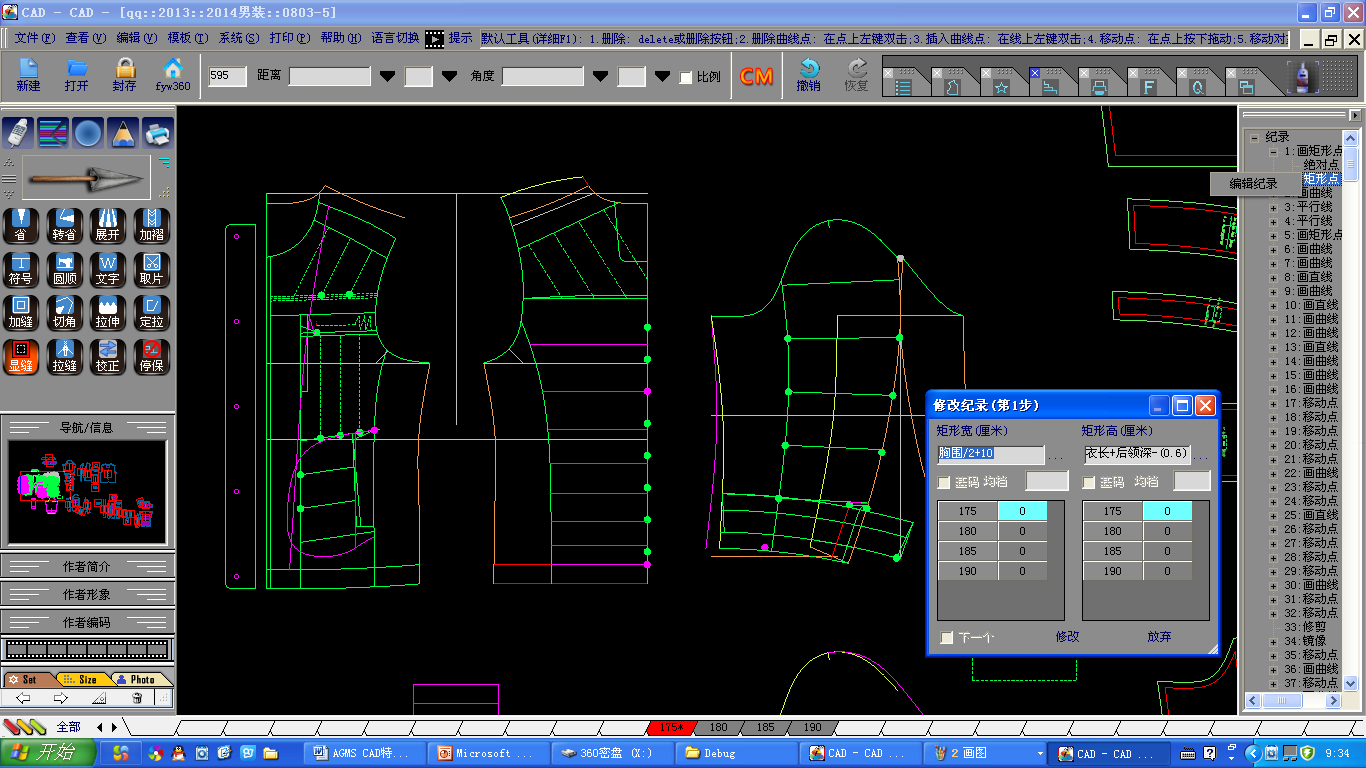Viewport: 1366px width, 768px height.
Task: Toggle 差码 checkbox under 矩形高
Action: pyautogui.click(x=1089, y=483)
